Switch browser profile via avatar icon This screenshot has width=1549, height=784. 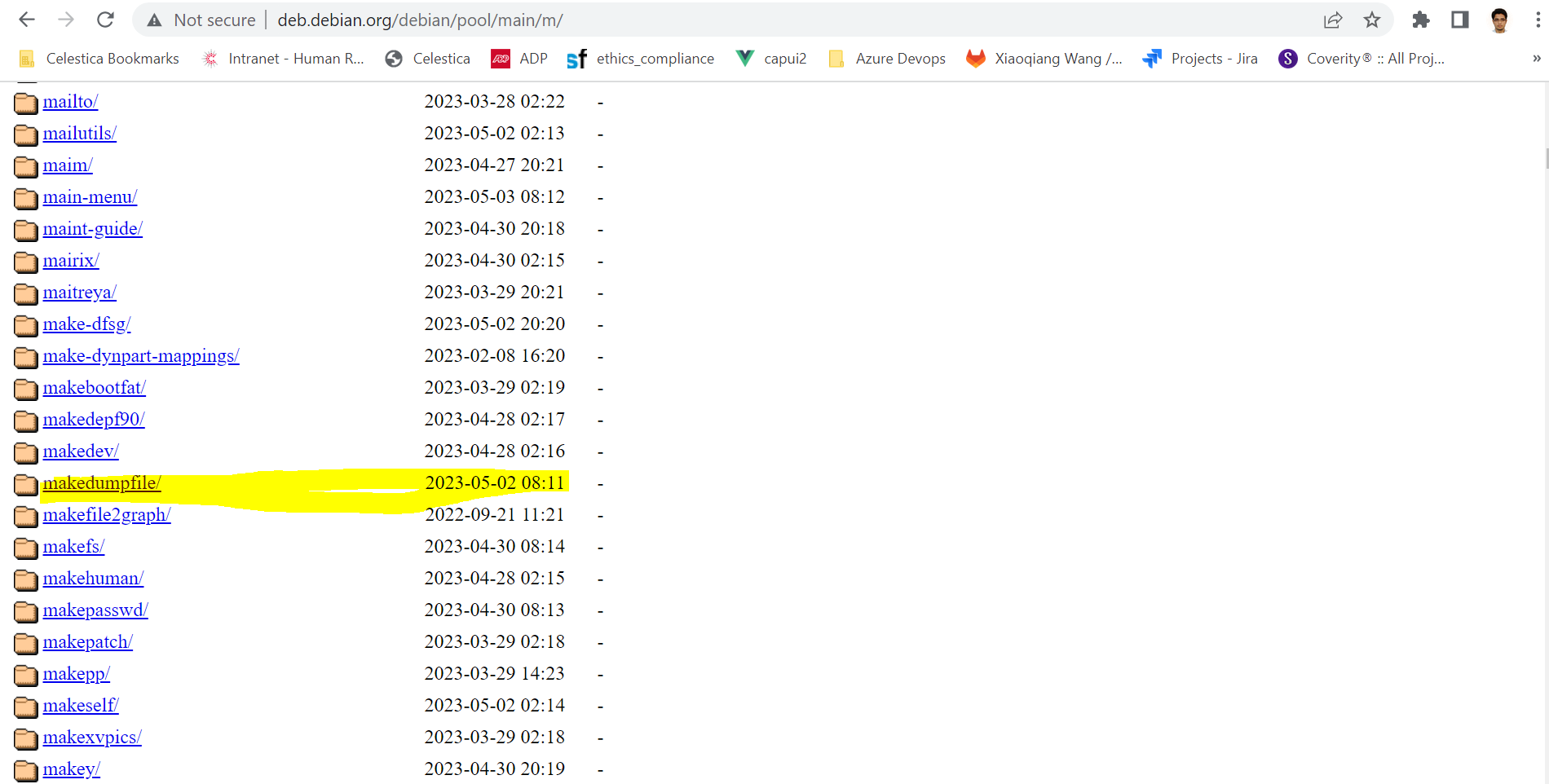coord(1498,20)
